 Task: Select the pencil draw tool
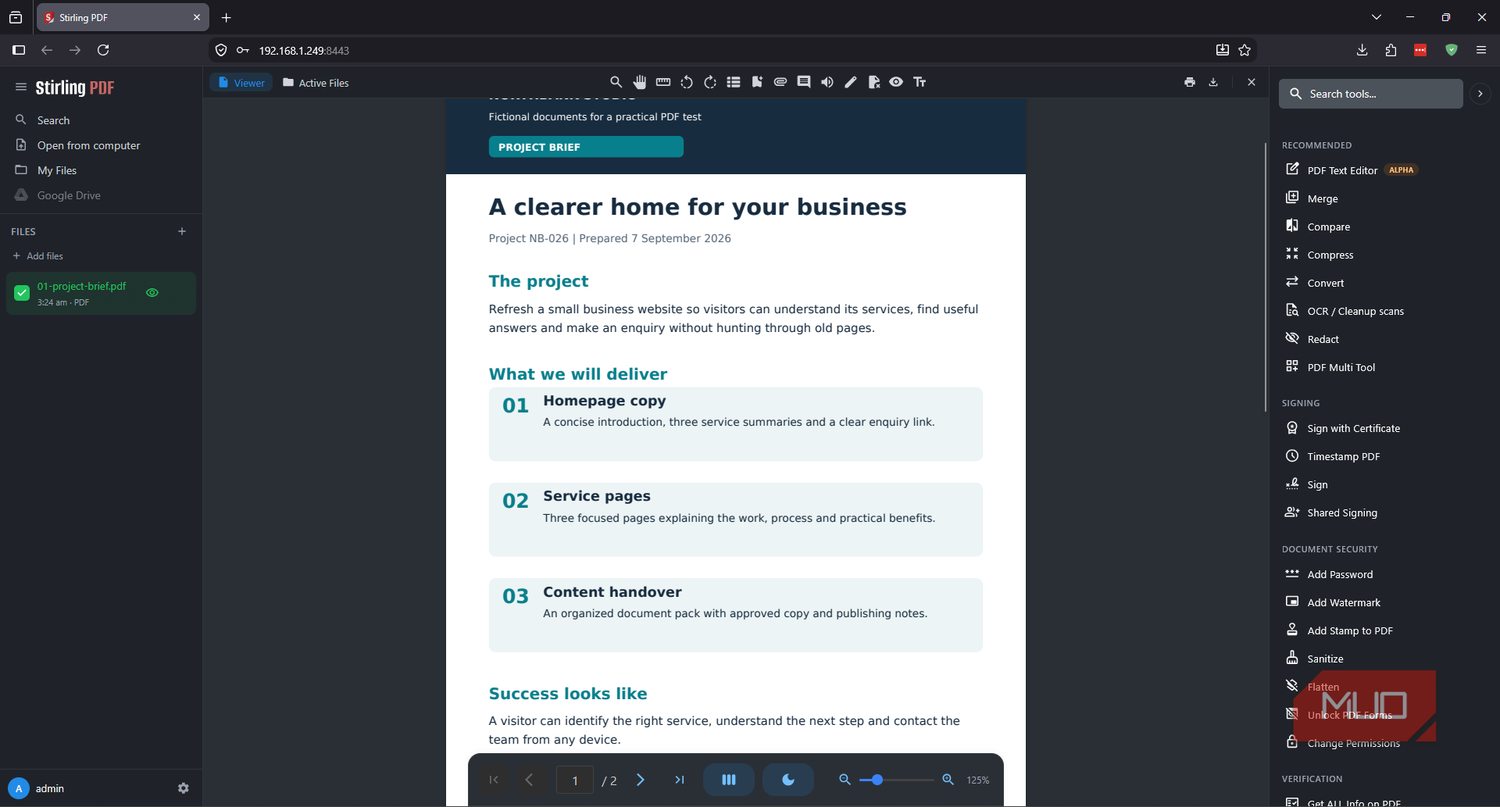tap(850, 82)
